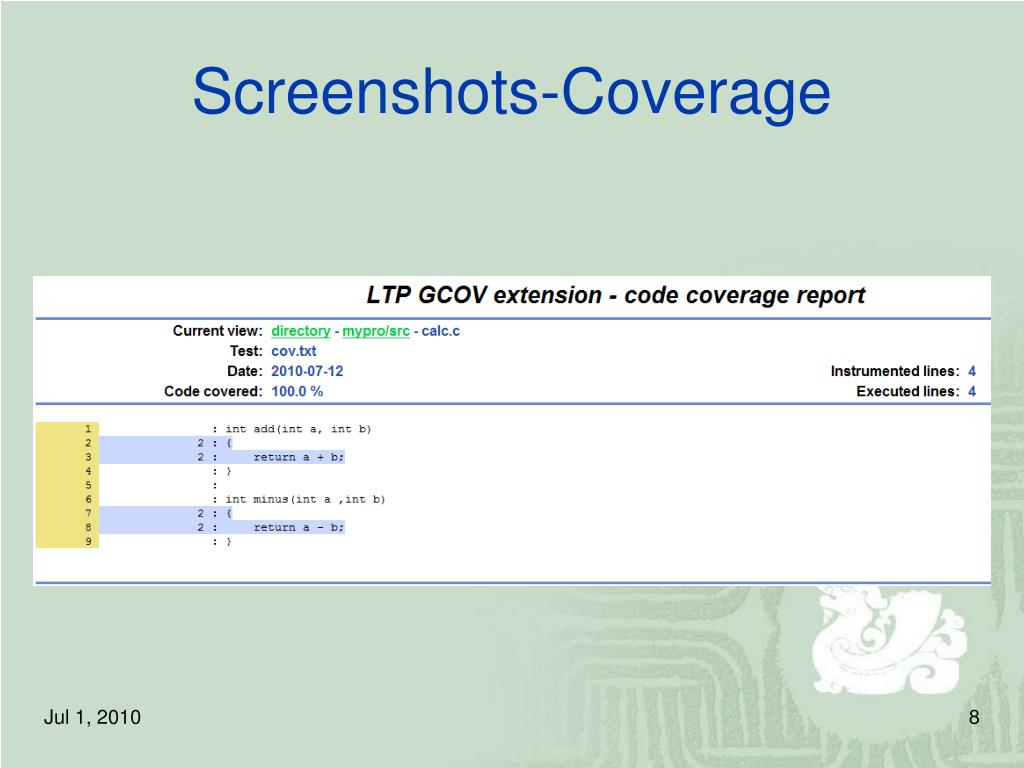
Task: Select the date value 2010-07-12
Action: point(307,372)
